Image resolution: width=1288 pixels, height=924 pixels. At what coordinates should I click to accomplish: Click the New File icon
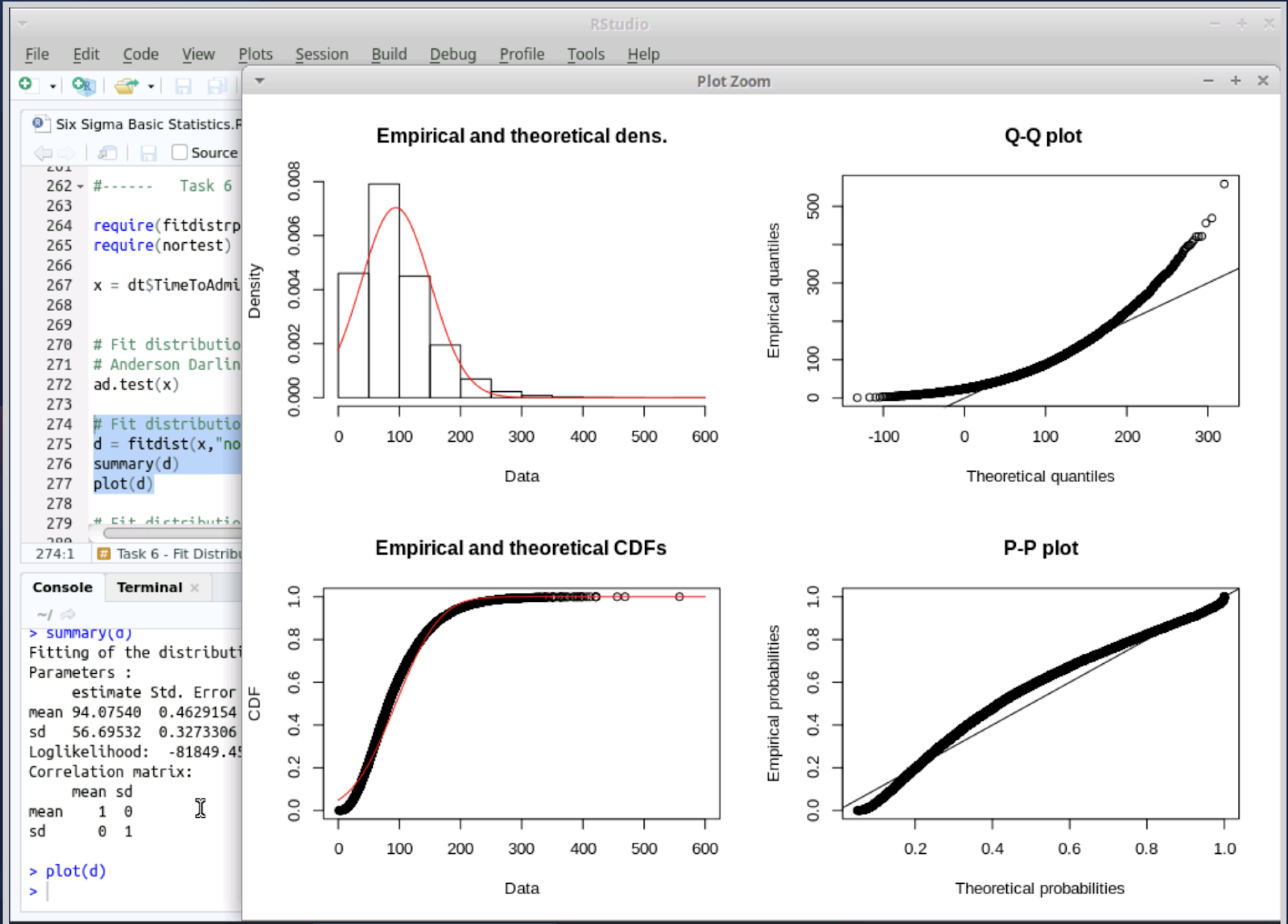26,85
